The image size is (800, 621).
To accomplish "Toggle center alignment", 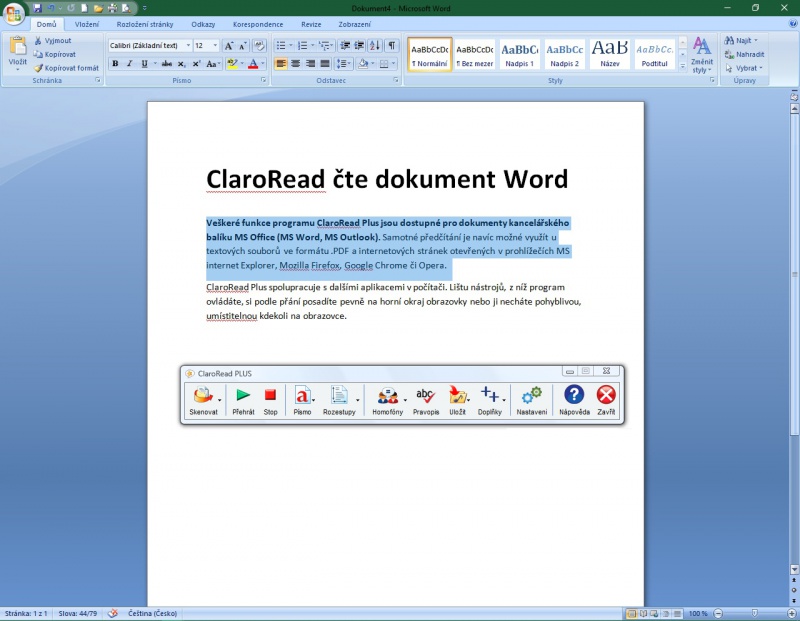I will (295, 64).
